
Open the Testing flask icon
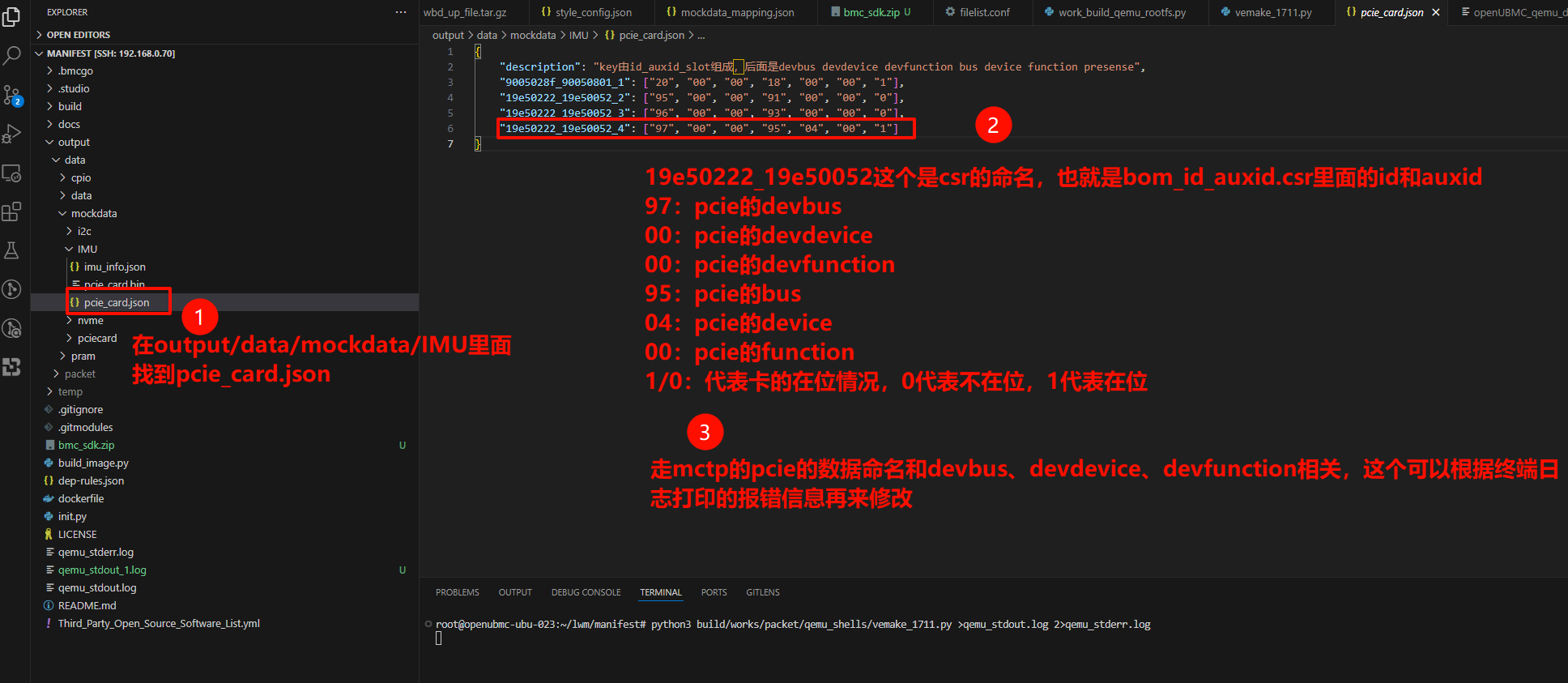pyautogui.click(x=12, y=250)
